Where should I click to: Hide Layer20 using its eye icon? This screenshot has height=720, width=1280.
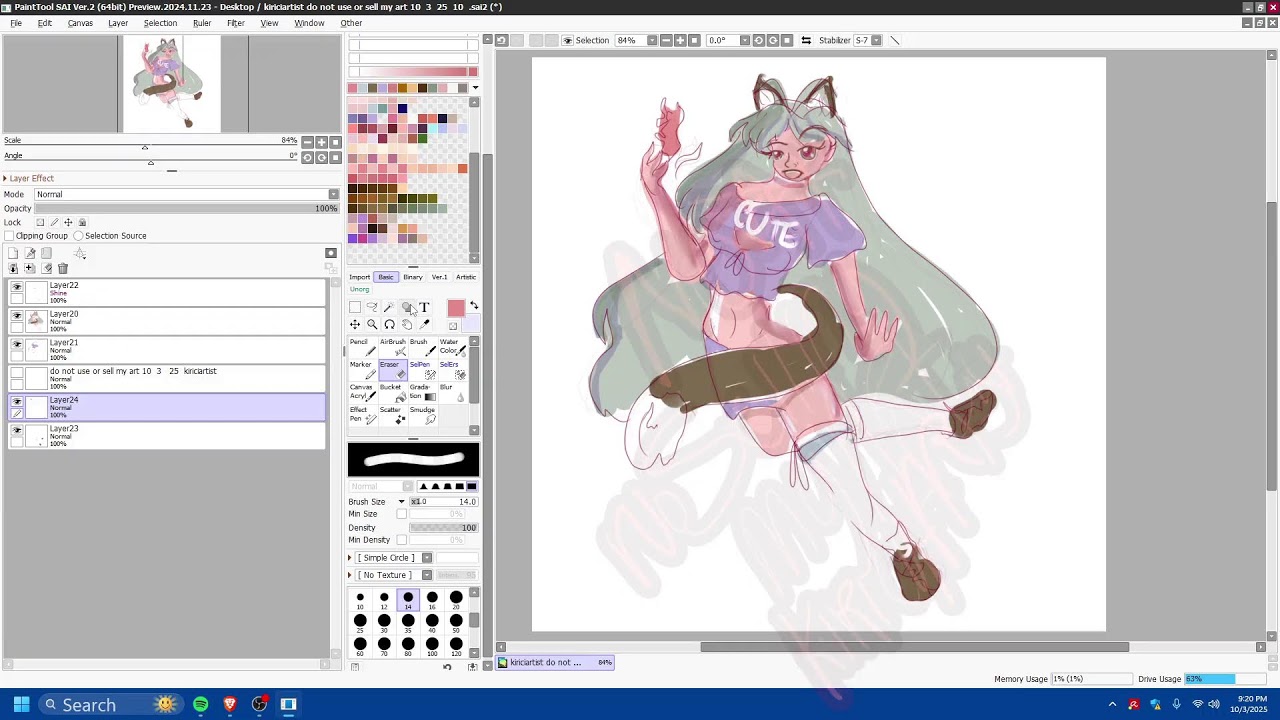(17, 315)
